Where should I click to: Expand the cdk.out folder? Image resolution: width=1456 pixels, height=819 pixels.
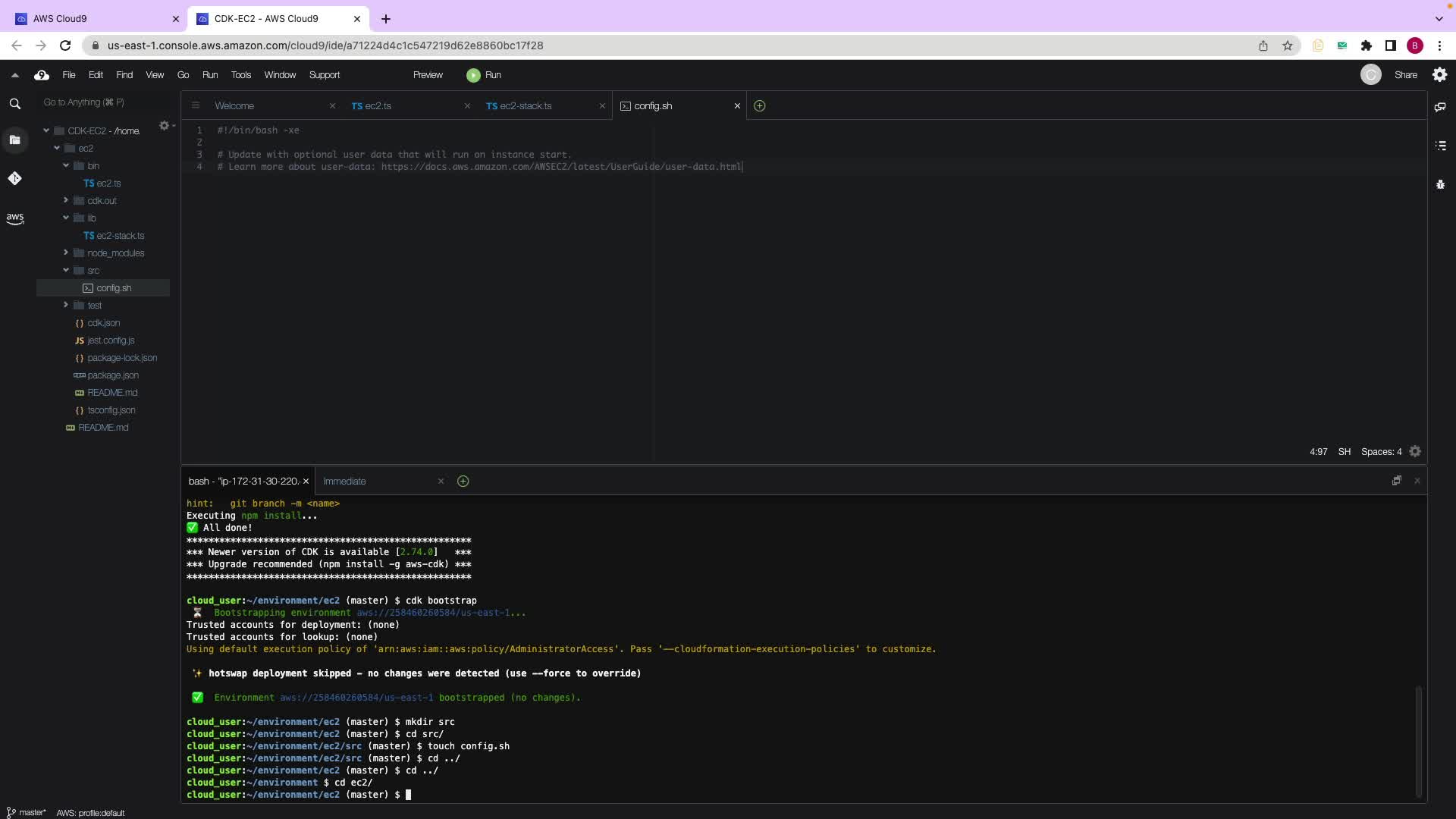point(66,200)
